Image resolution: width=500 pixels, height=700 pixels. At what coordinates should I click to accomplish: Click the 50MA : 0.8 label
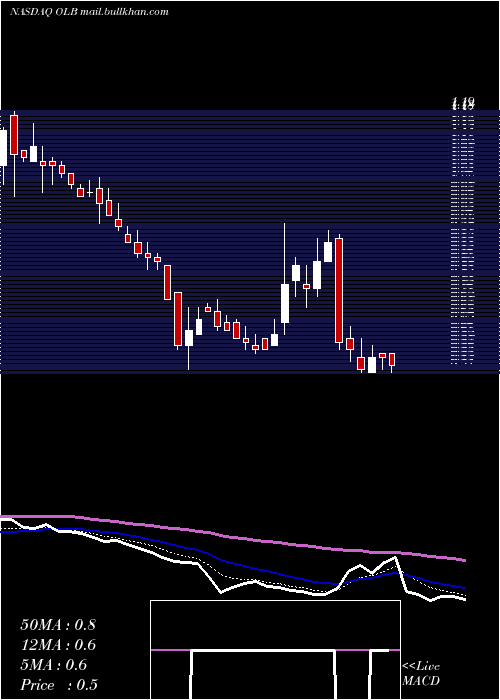pos(58,625)
